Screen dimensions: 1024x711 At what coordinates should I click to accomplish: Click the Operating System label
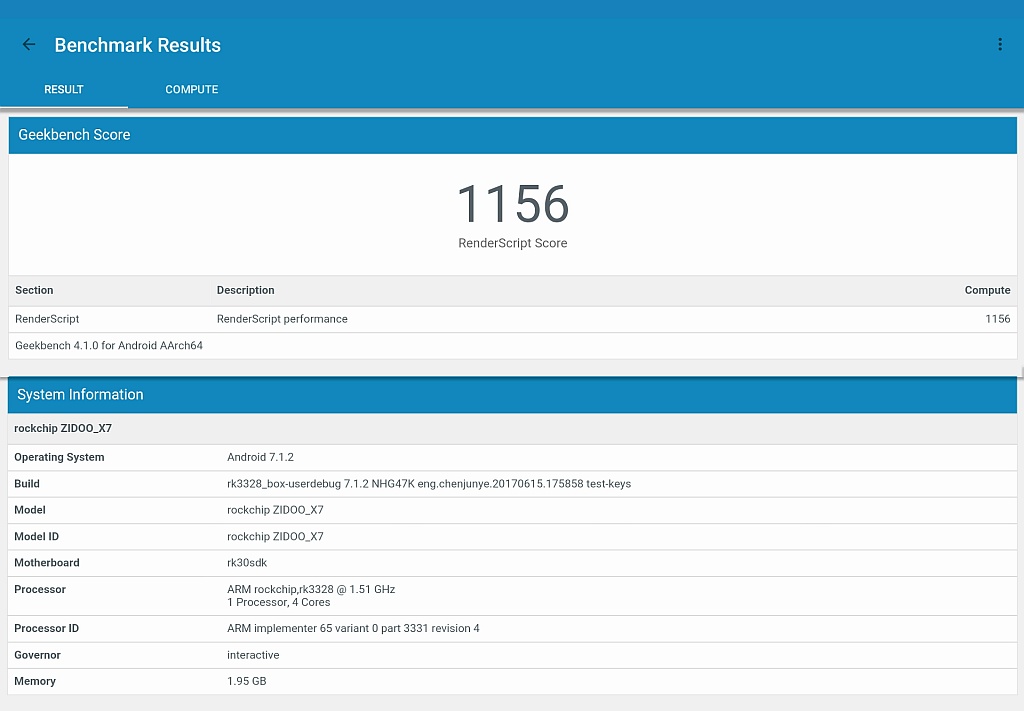click(x=59, y=457)
